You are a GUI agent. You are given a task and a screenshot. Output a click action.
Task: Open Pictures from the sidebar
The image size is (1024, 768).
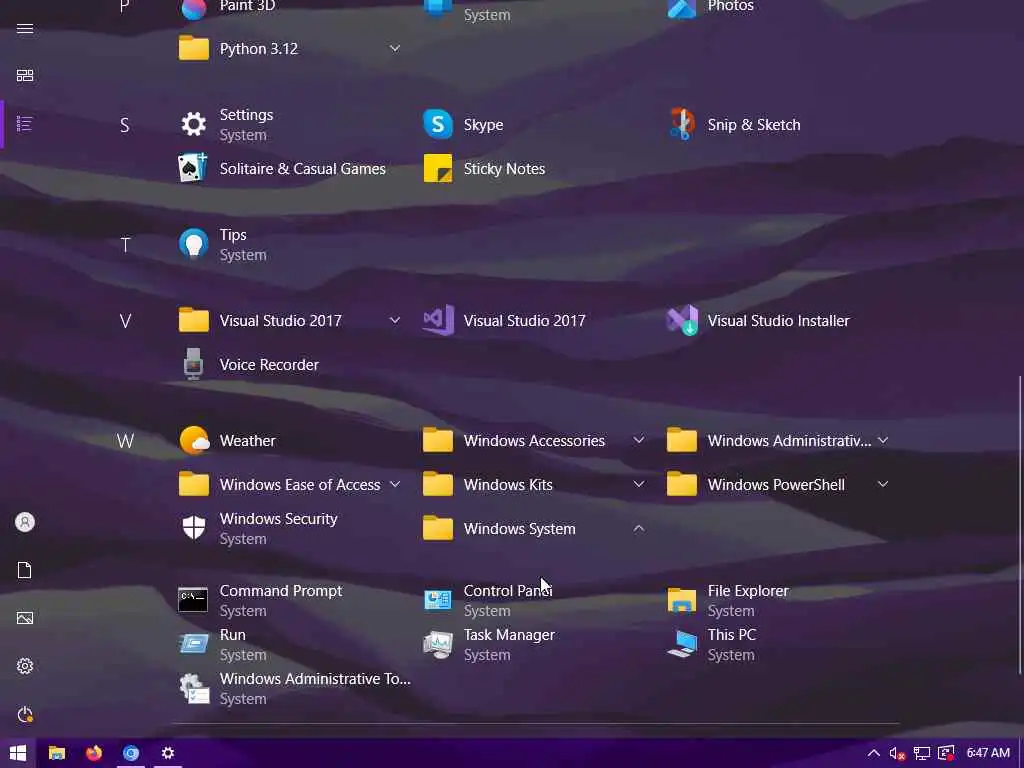(x=25, y=618)
